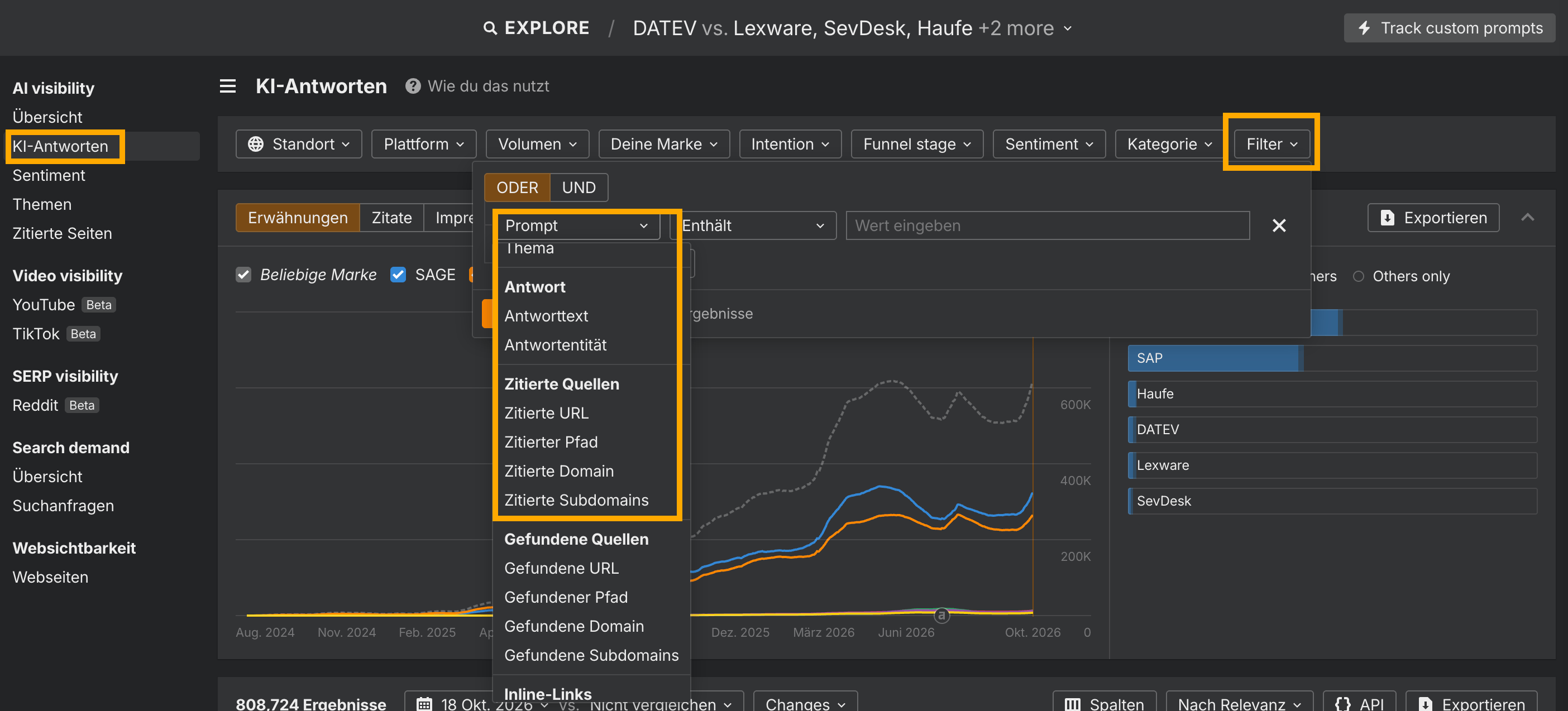Switch filter logic to ODER

[517, 188]
